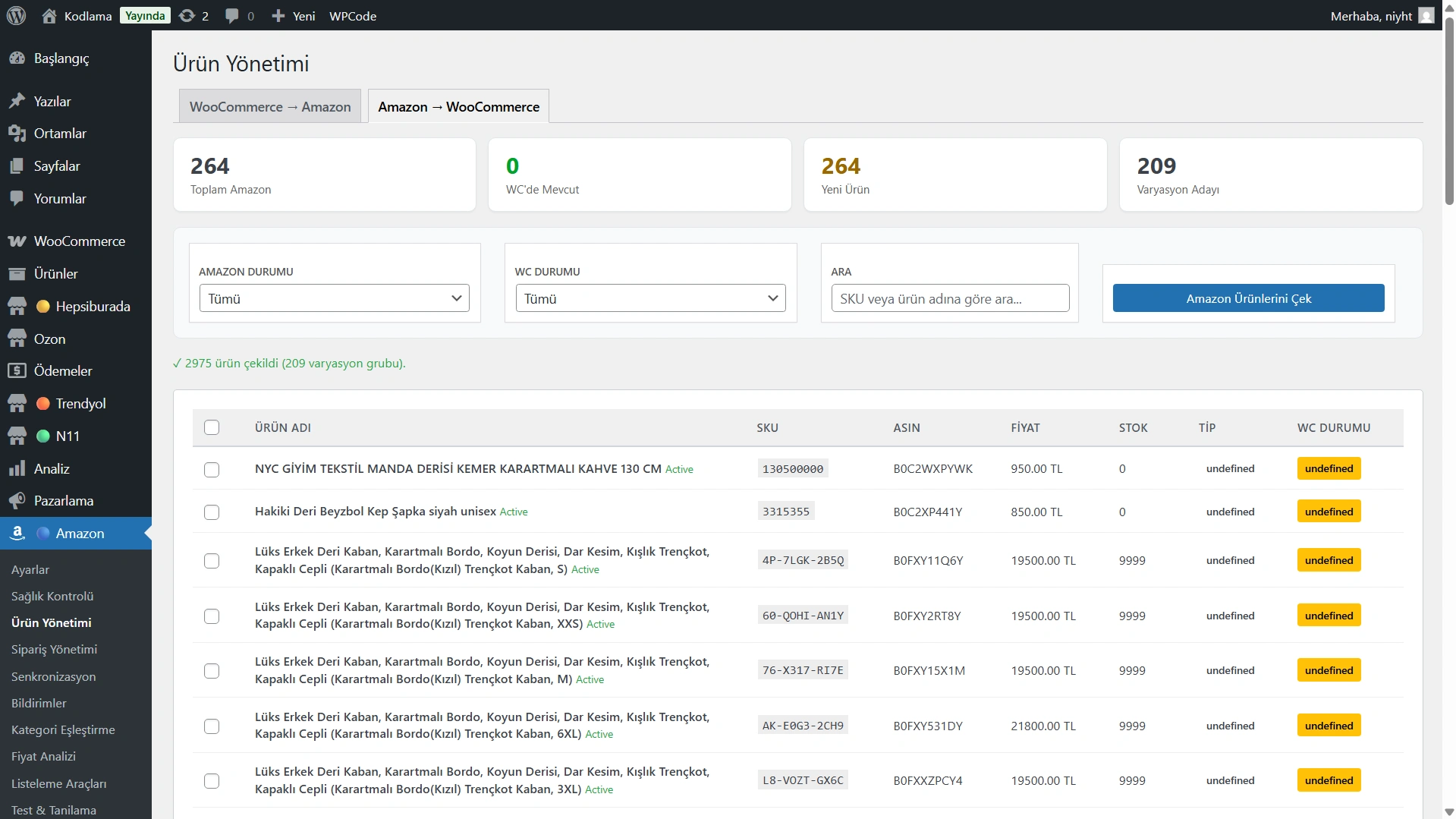This screenshot has height=819, width=1456.
Task: Open the updates icon in admin bar
Action: pyautogui.click(x=187, y=15)
